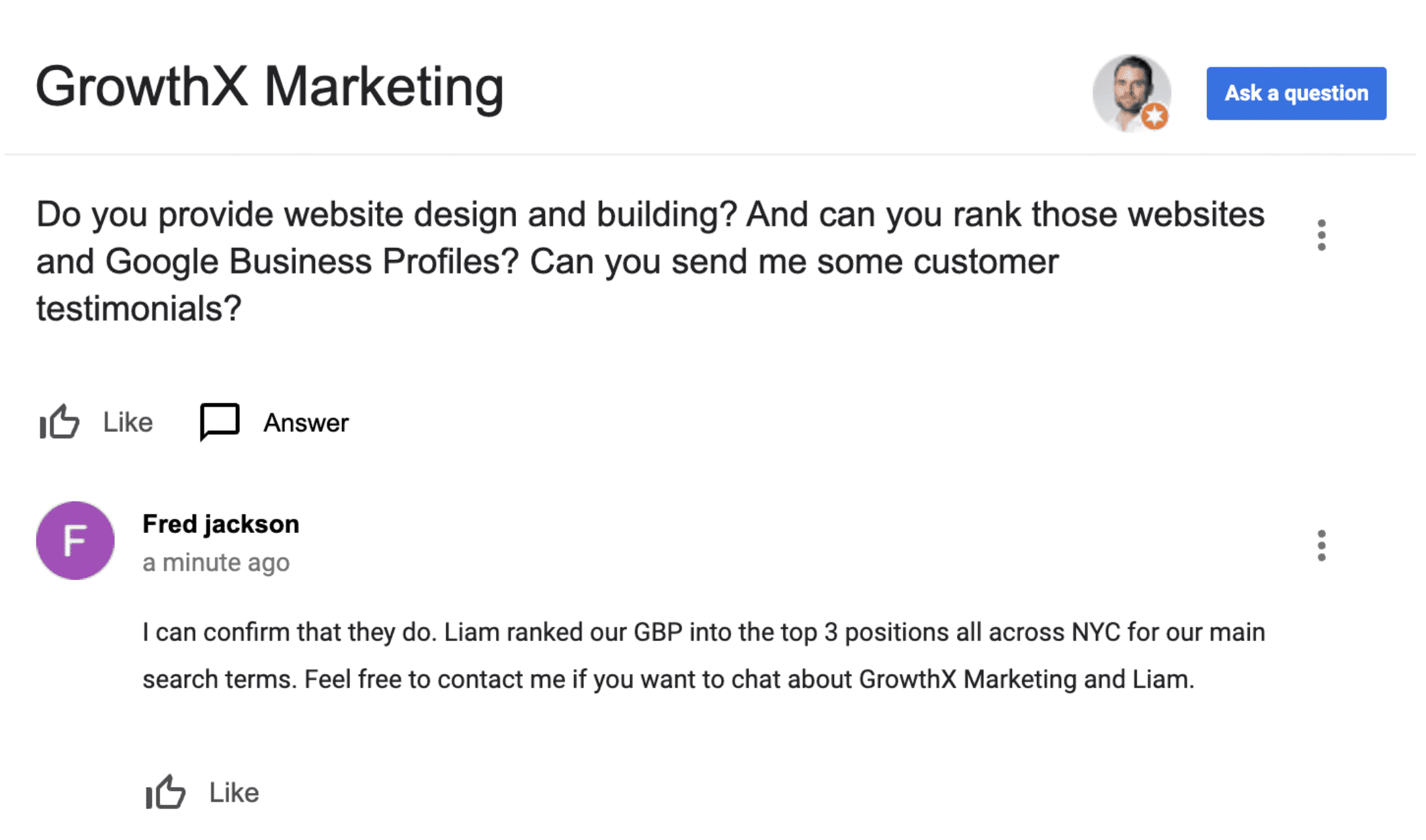Open the question's three-dot options menu
Image resolution: width=1426 pixels, height=840 pixels.
tap(1321, 235)
